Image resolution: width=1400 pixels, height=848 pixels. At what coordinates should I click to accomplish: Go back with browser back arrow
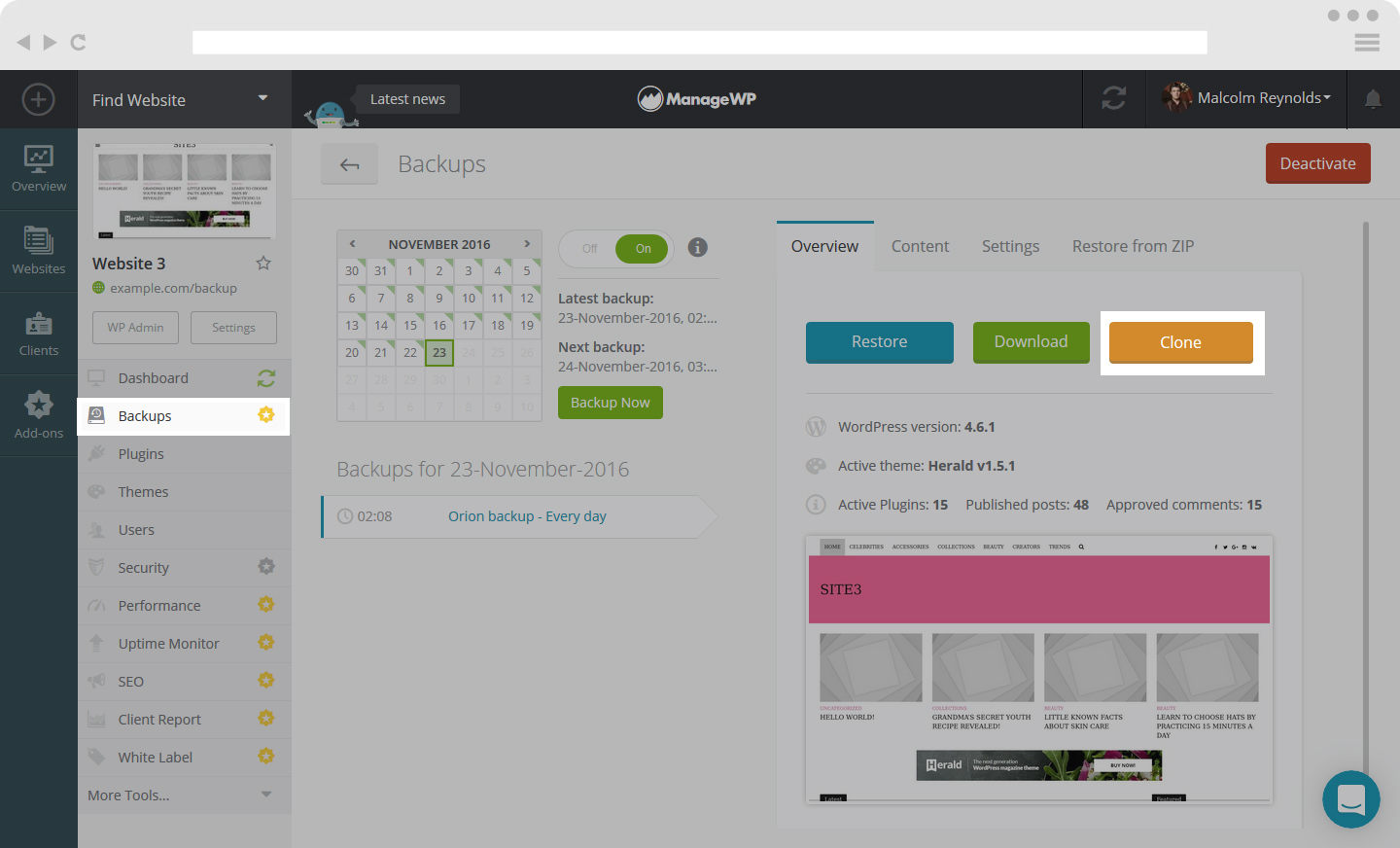(x=23, y=42)
